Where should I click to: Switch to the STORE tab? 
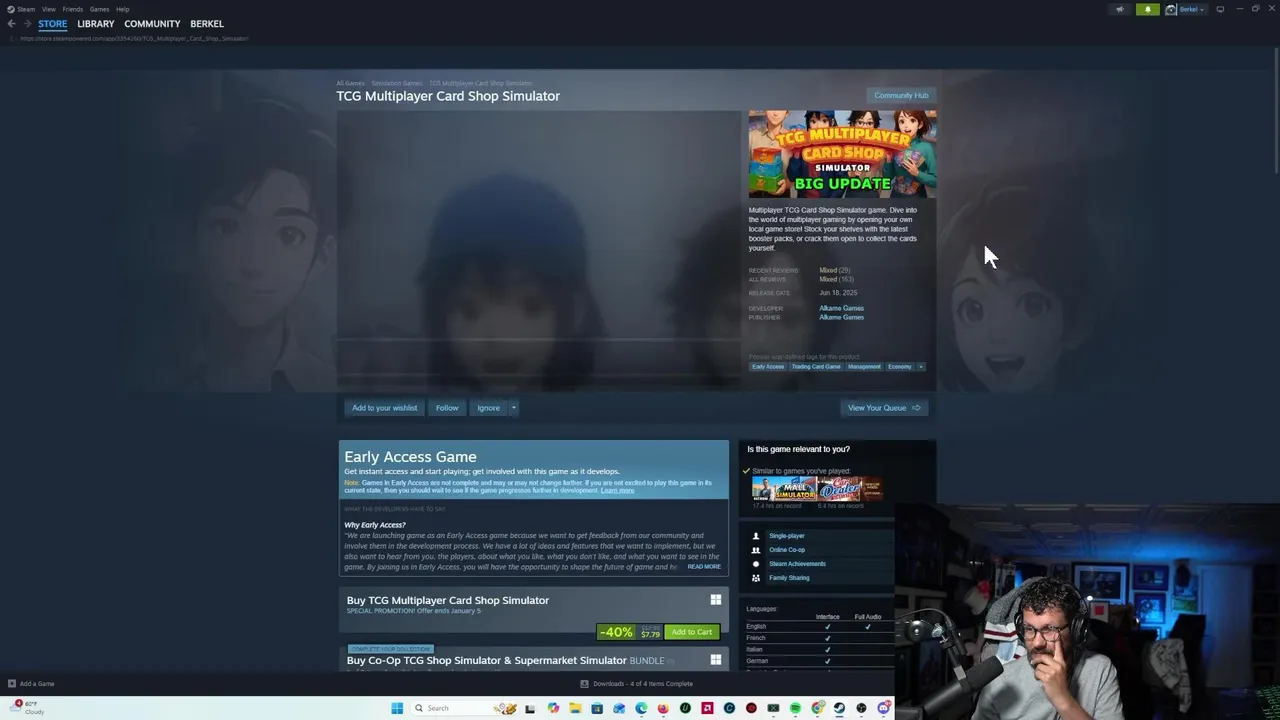coord(53,24)
